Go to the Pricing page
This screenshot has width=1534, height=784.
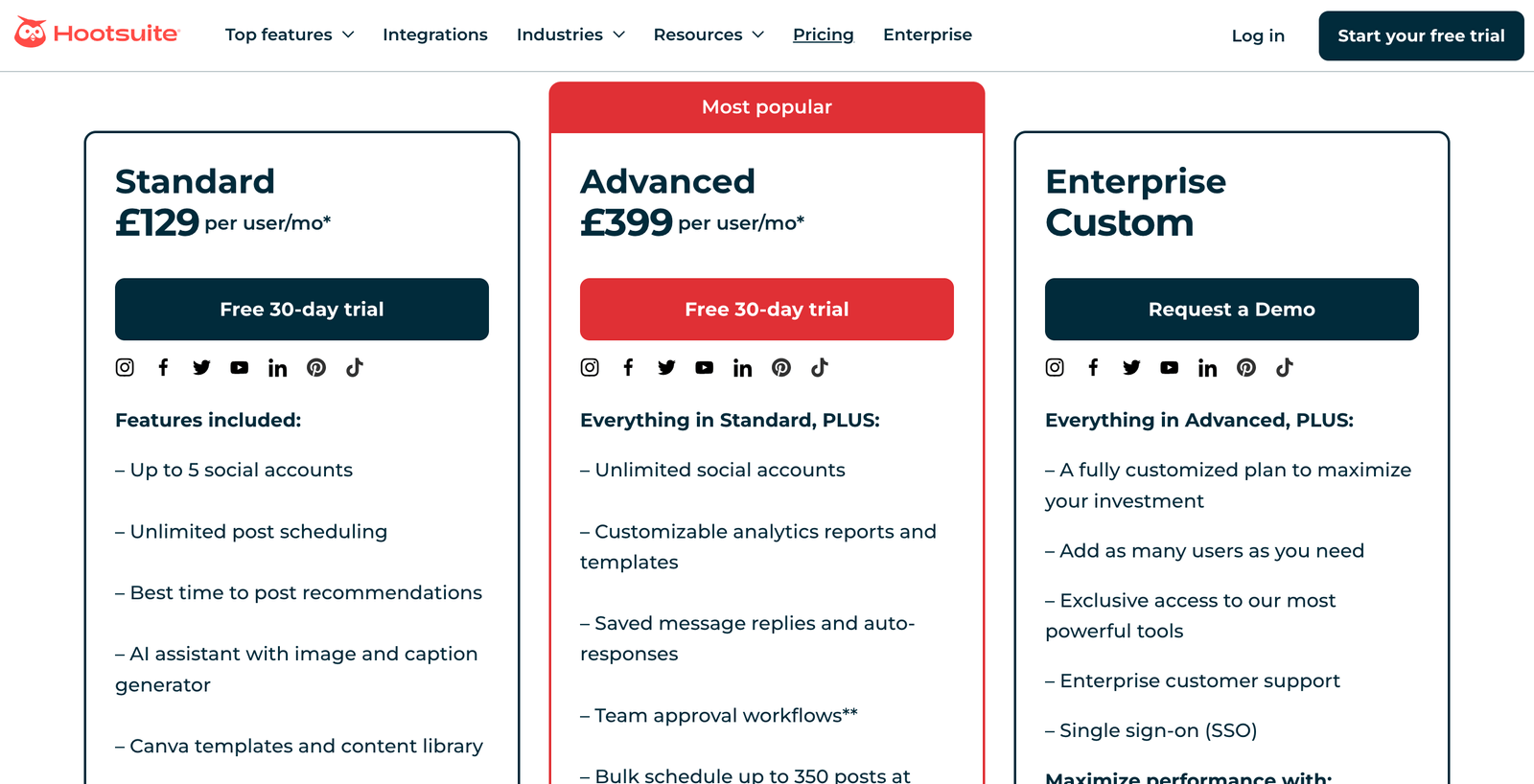tap(823, 35)
